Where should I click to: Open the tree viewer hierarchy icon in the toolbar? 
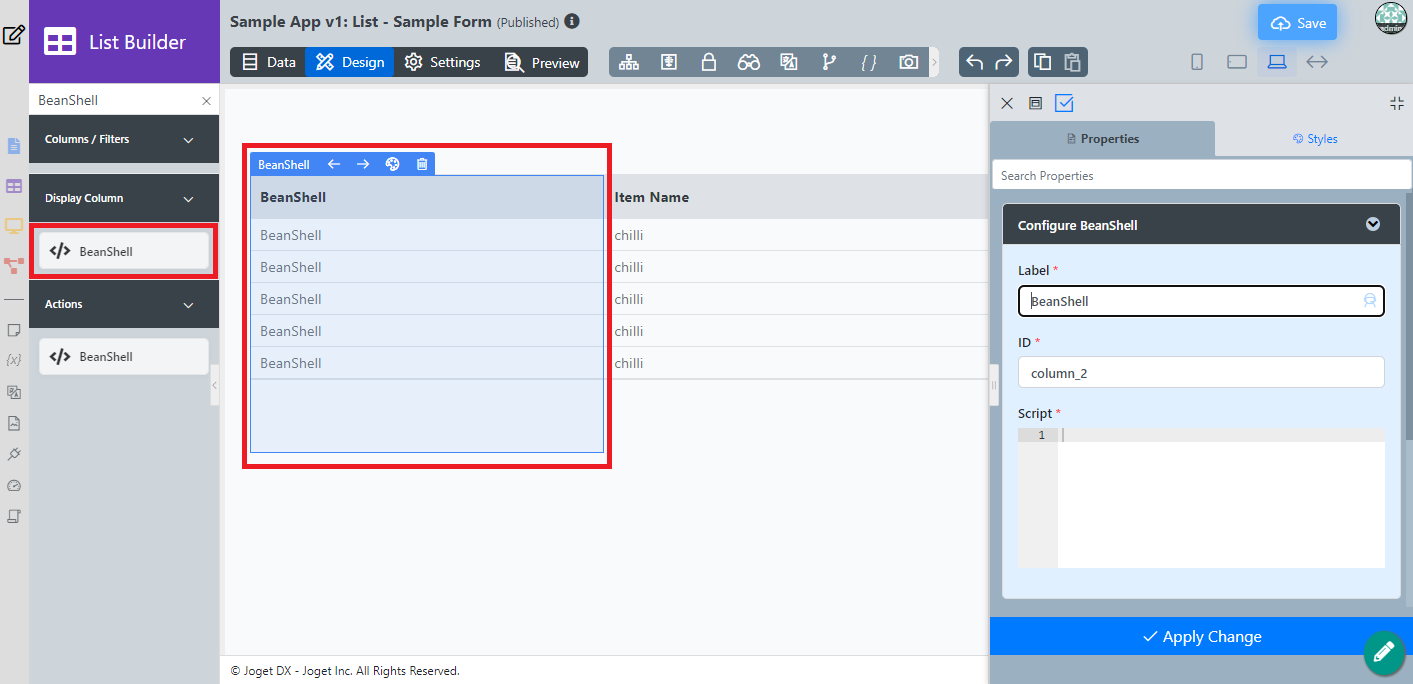click(x=629, y=62)
